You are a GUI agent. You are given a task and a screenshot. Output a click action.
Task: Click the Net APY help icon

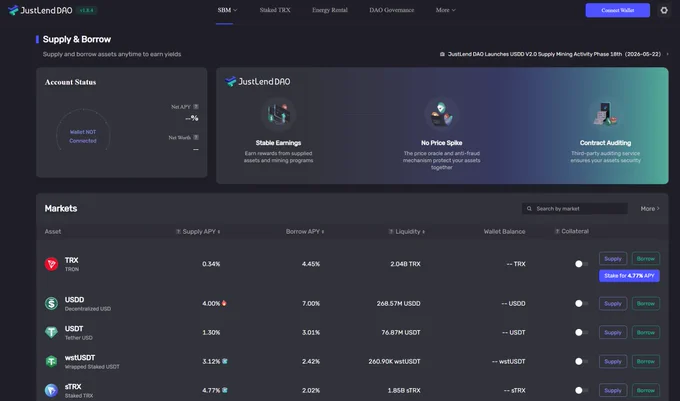[x=196, y=107]
